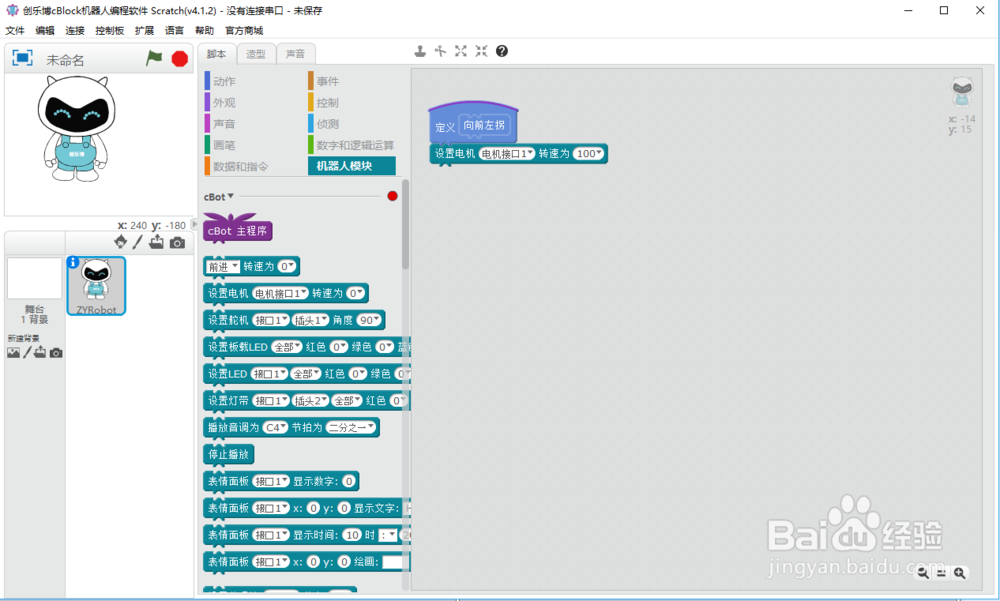Click the shrink-block arrows tool
The image size is (1000, 601).
481,50
